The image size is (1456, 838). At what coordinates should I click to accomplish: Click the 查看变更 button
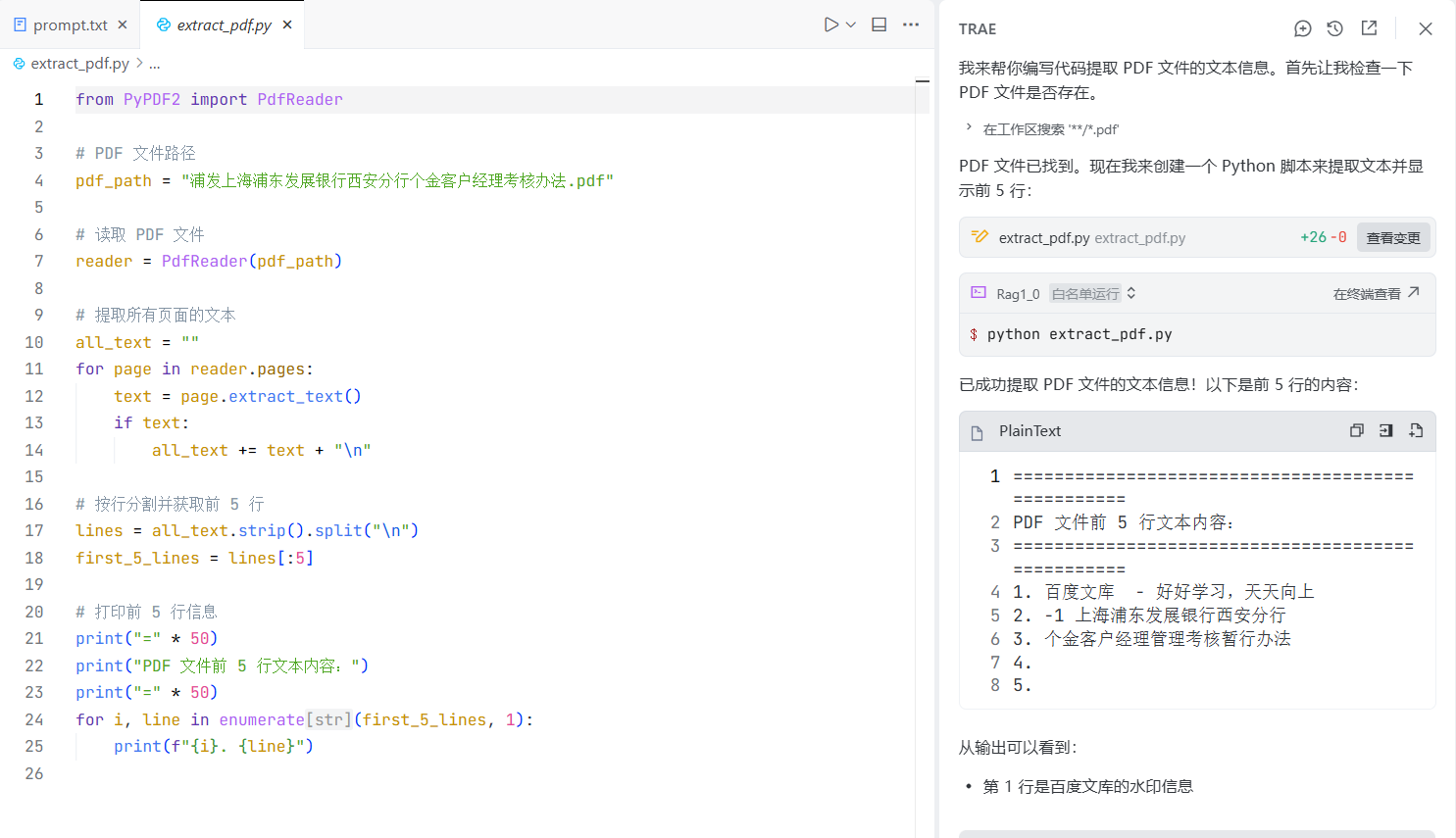click(1393, 237)
